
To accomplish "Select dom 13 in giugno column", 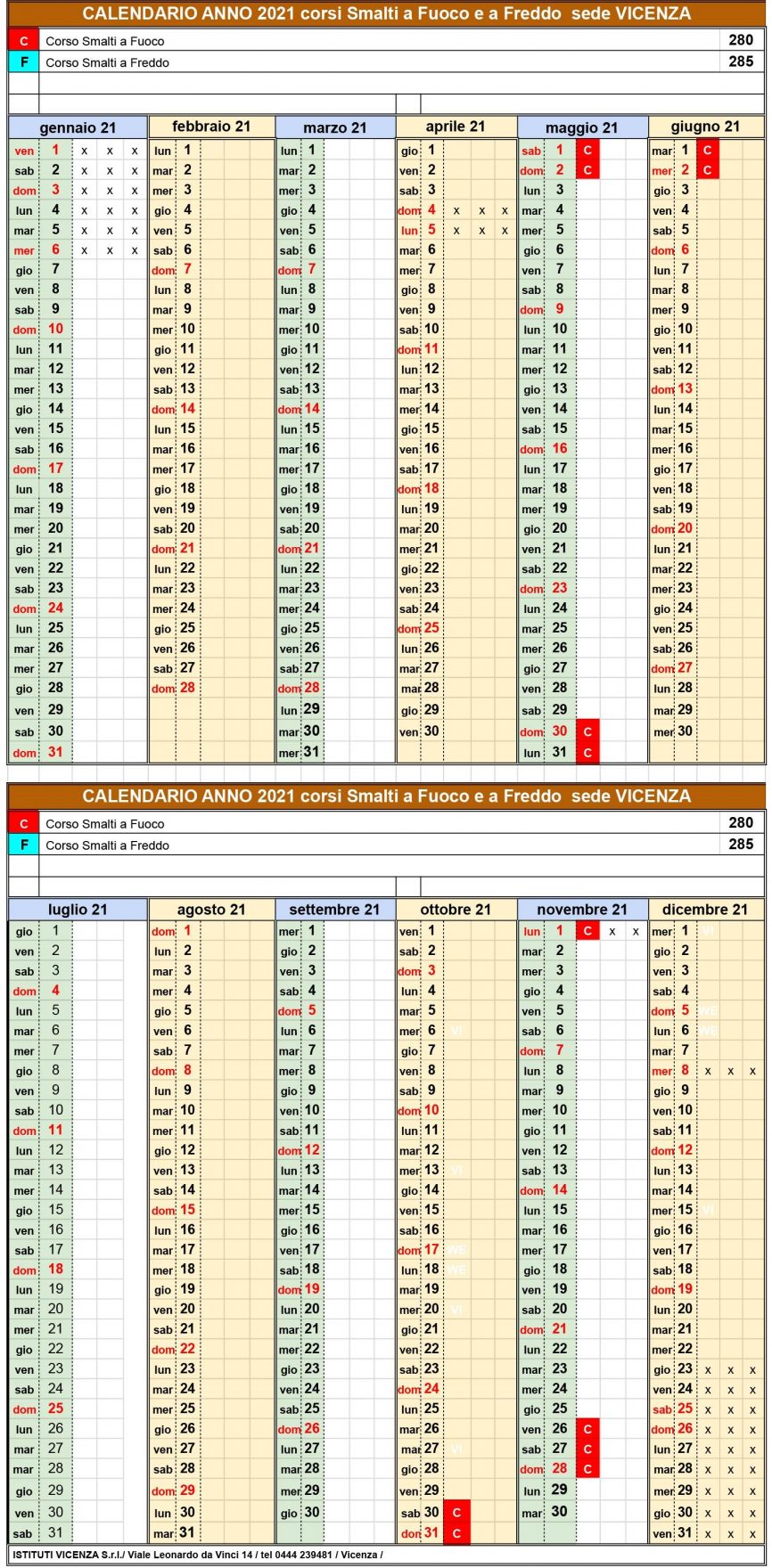I will pos(673,388).
